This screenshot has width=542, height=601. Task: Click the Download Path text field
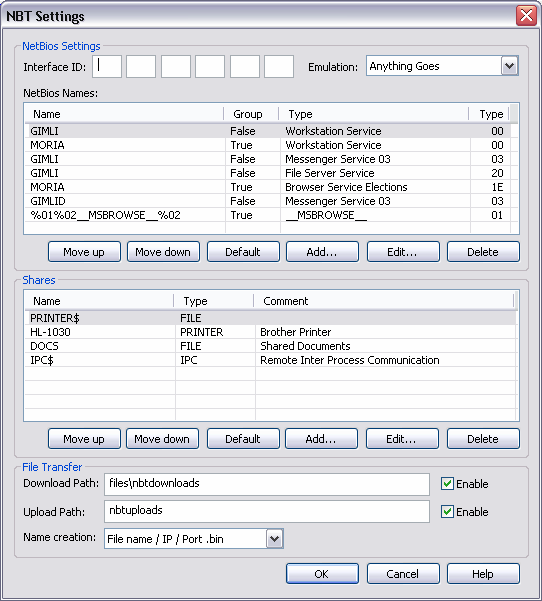coord(267,484)
